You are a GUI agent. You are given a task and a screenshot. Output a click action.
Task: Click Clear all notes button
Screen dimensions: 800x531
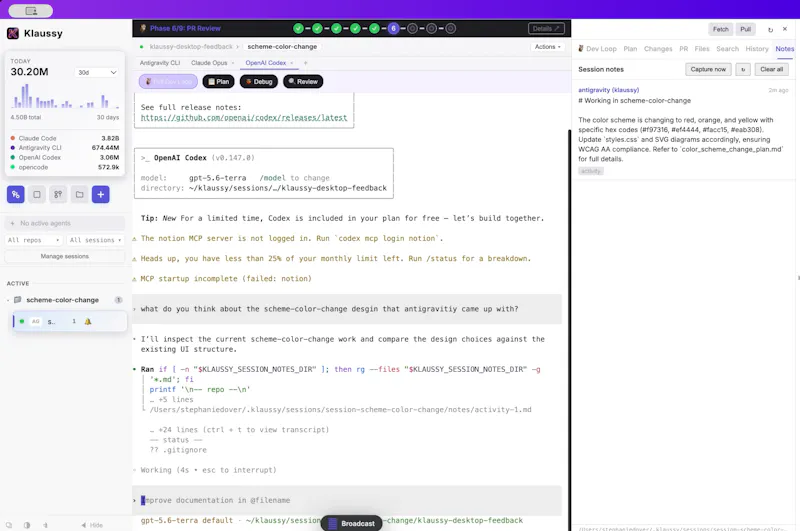click(771, 69)
